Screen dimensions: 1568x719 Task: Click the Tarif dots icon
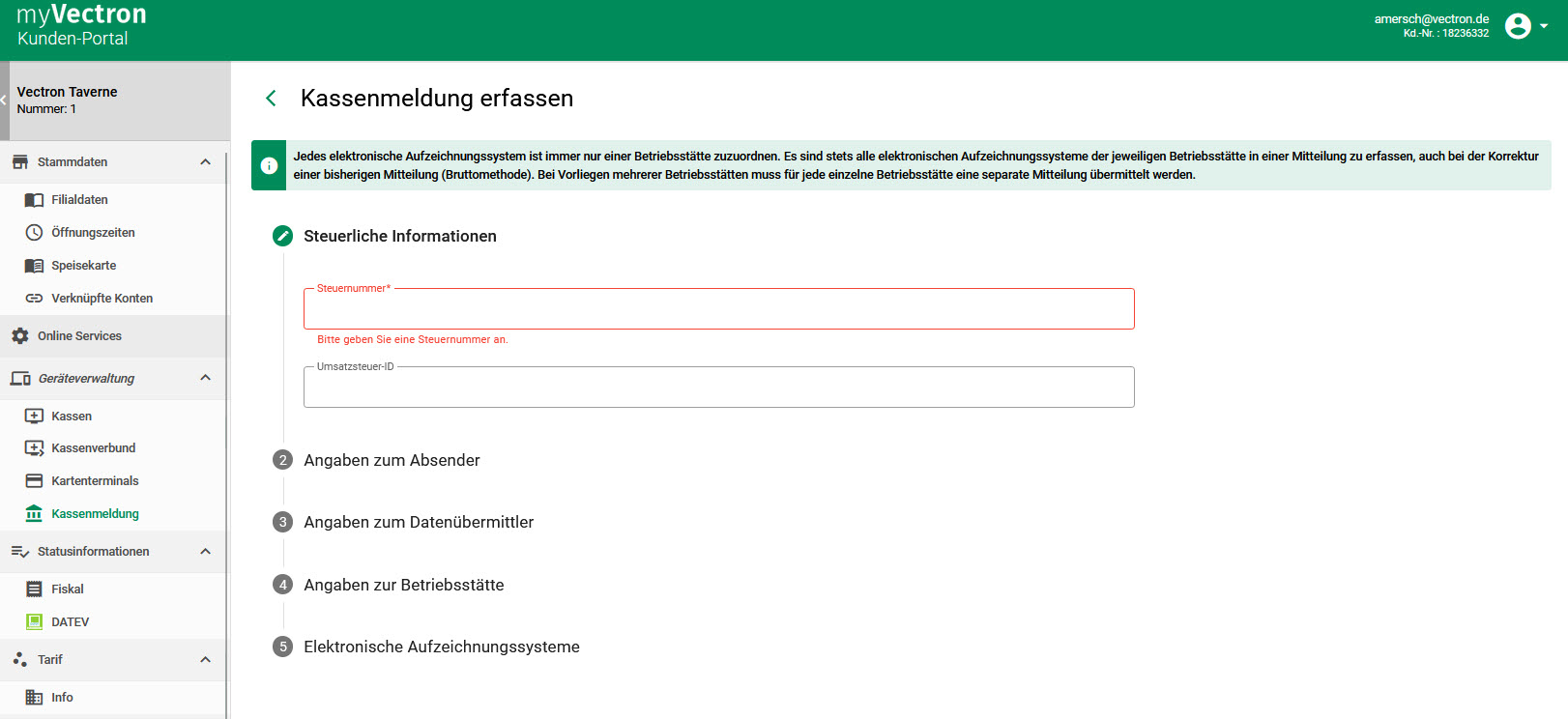point(20,660)
